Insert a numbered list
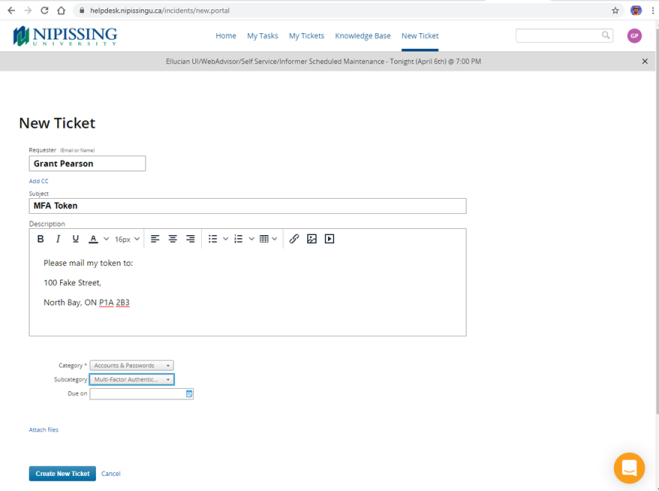659x491 pixels. tap(239, 239)
